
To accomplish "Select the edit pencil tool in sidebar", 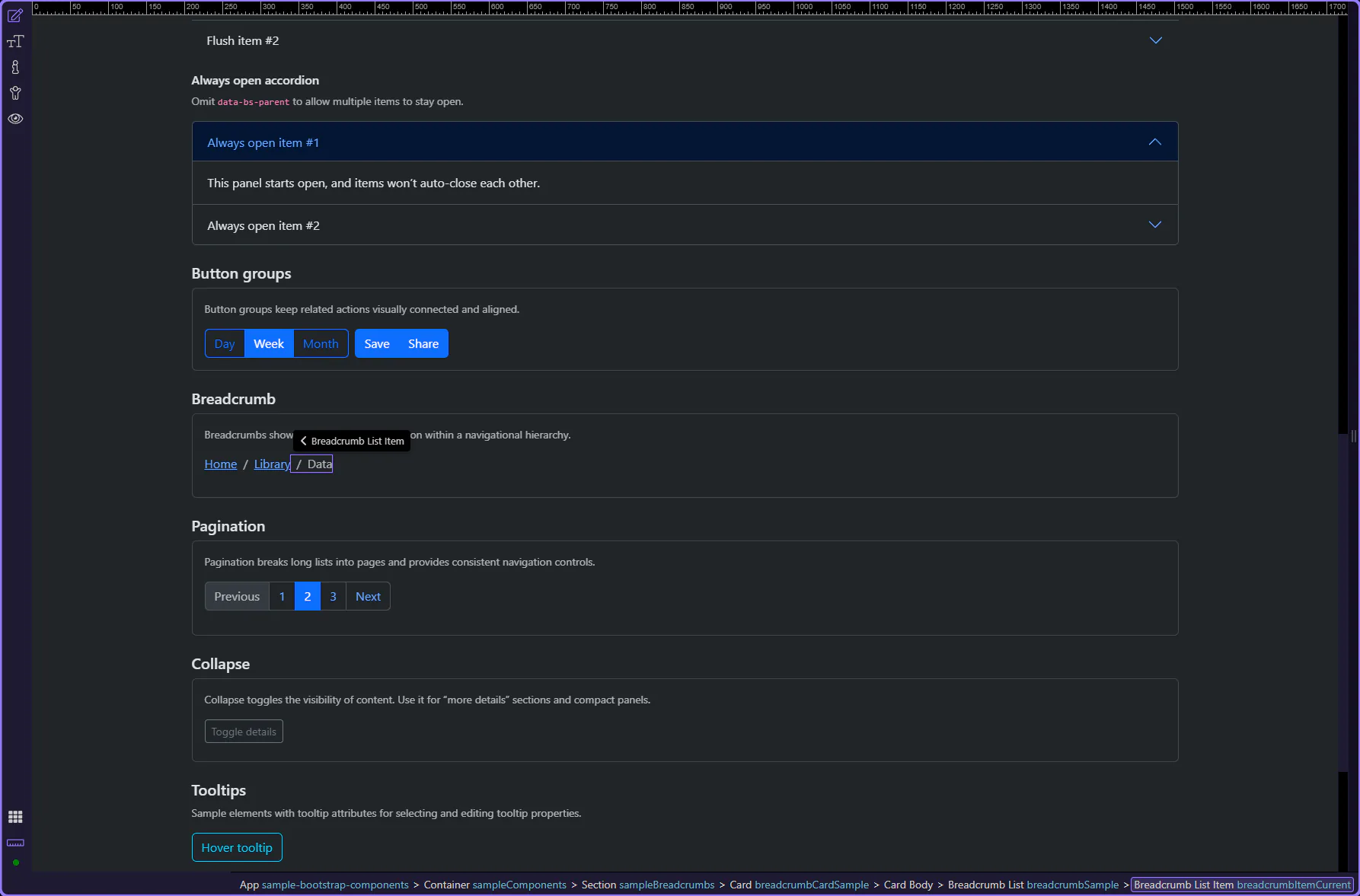I will click(x=15, y=16).
